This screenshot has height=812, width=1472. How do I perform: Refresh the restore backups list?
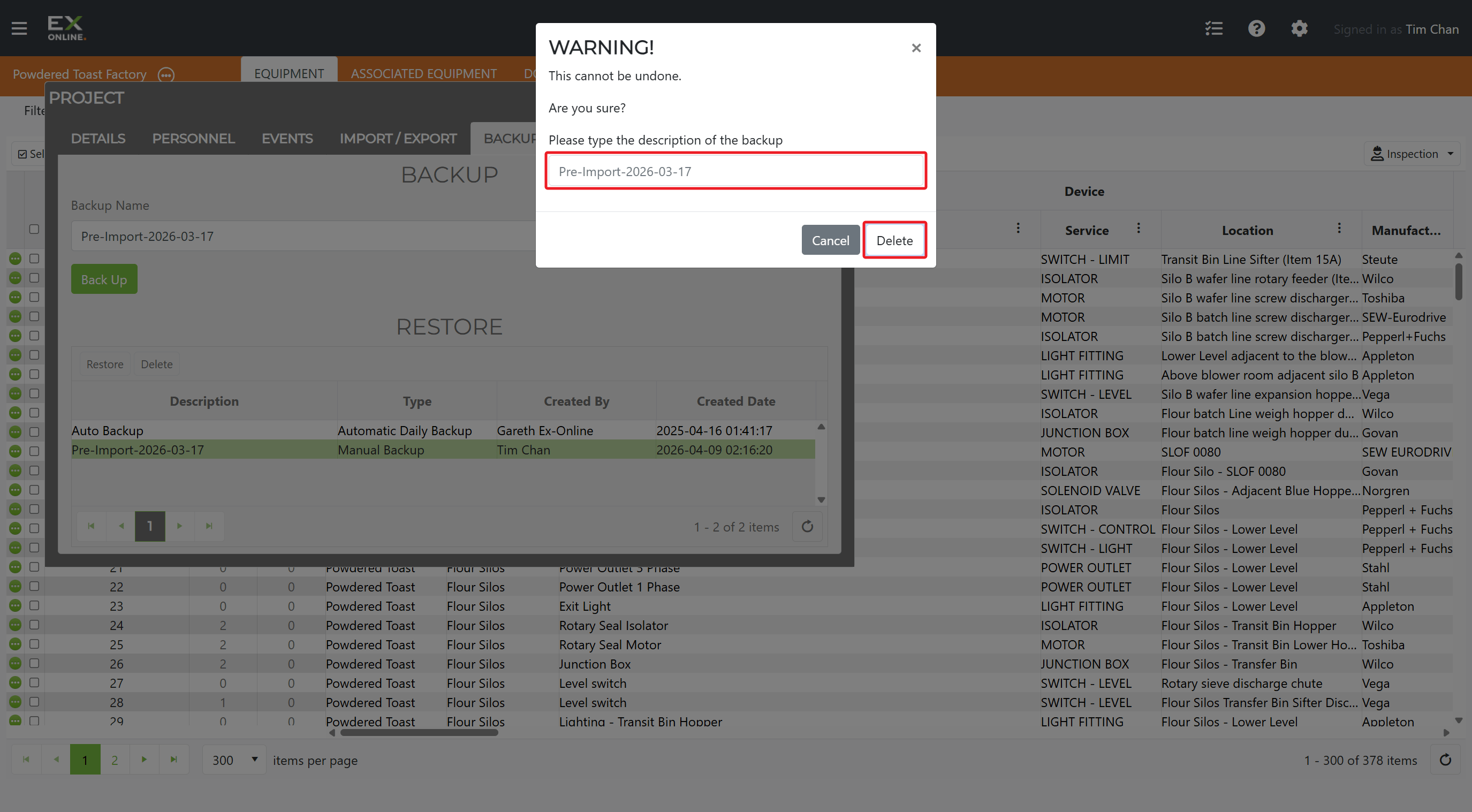tap(807, 526)
